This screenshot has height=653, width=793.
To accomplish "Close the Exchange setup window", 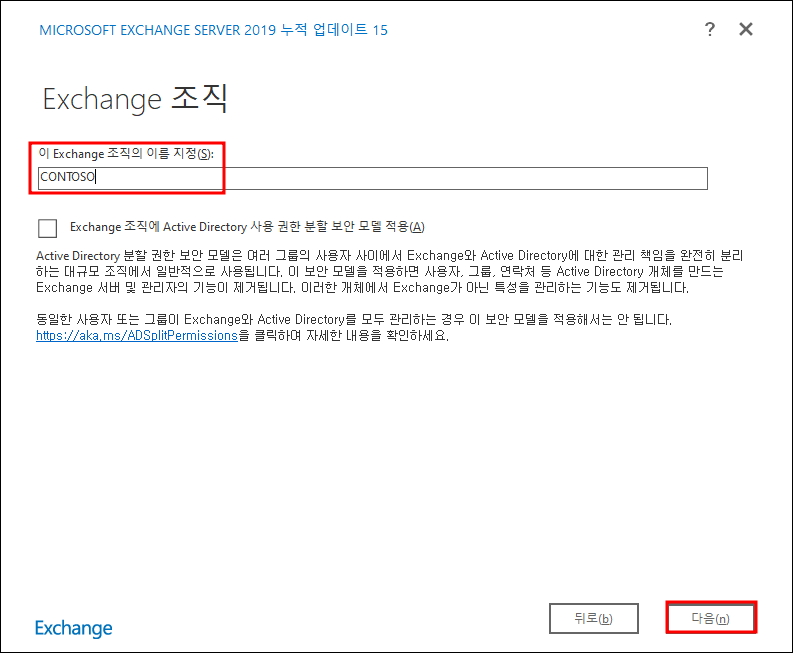I will pos(746,29).
